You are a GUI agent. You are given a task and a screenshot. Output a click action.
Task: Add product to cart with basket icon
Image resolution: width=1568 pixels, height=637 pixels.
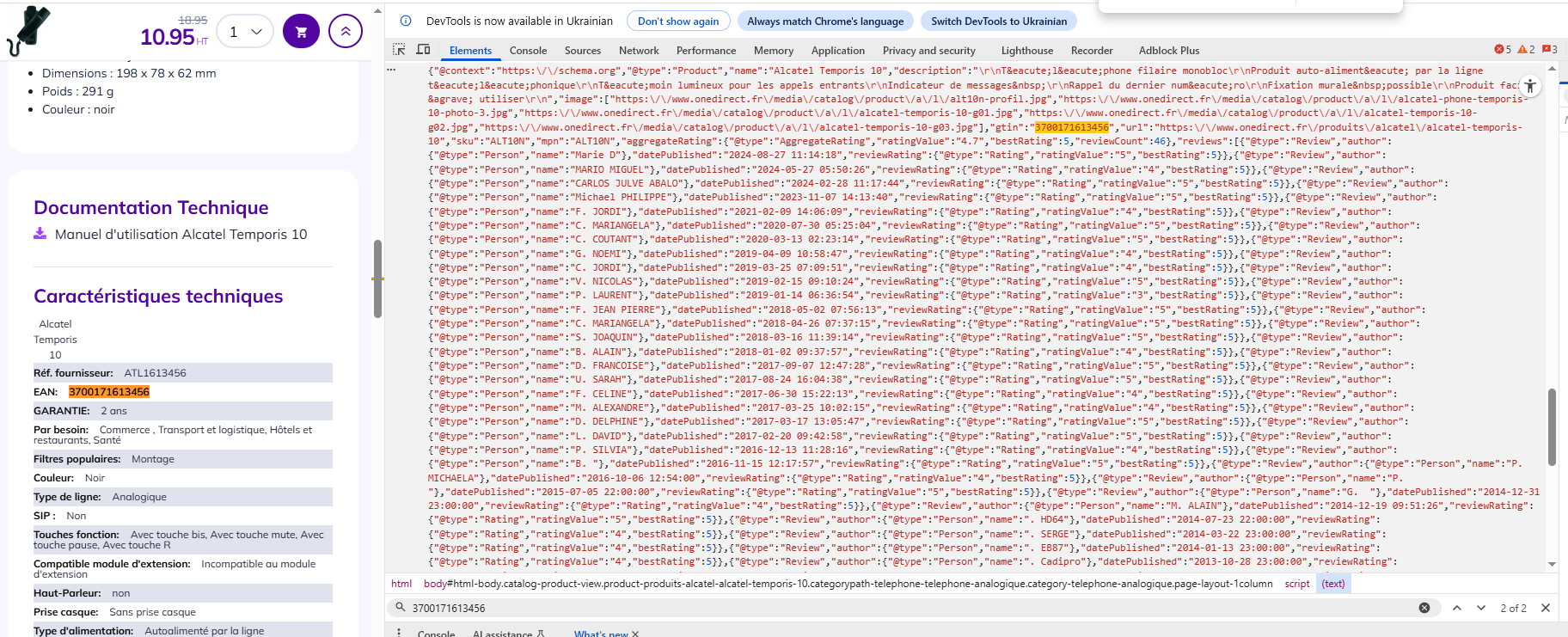tap(301, 32)
